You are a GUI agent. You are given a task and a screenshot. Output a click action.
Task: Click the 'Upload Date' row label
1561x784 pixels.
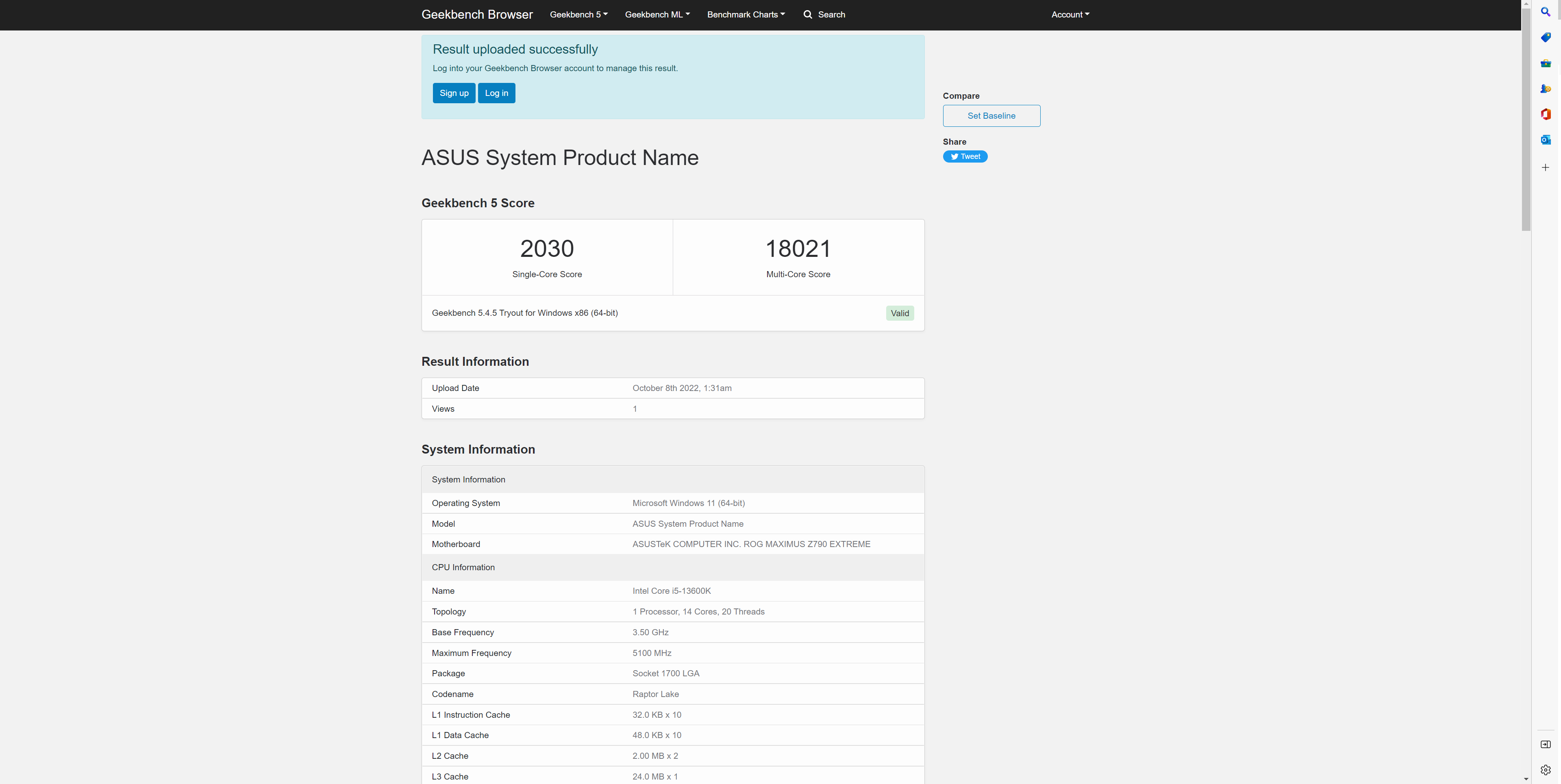pyautogui.click(x=455, y=389)
